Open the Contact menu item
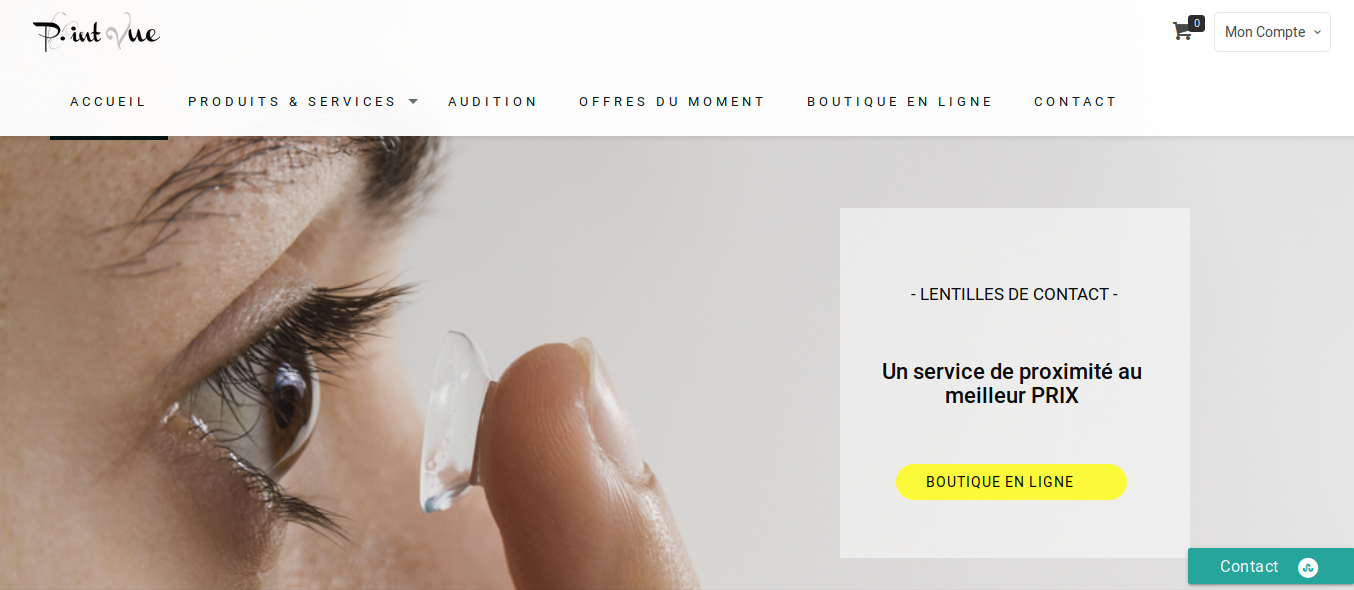 [1075, 102]
